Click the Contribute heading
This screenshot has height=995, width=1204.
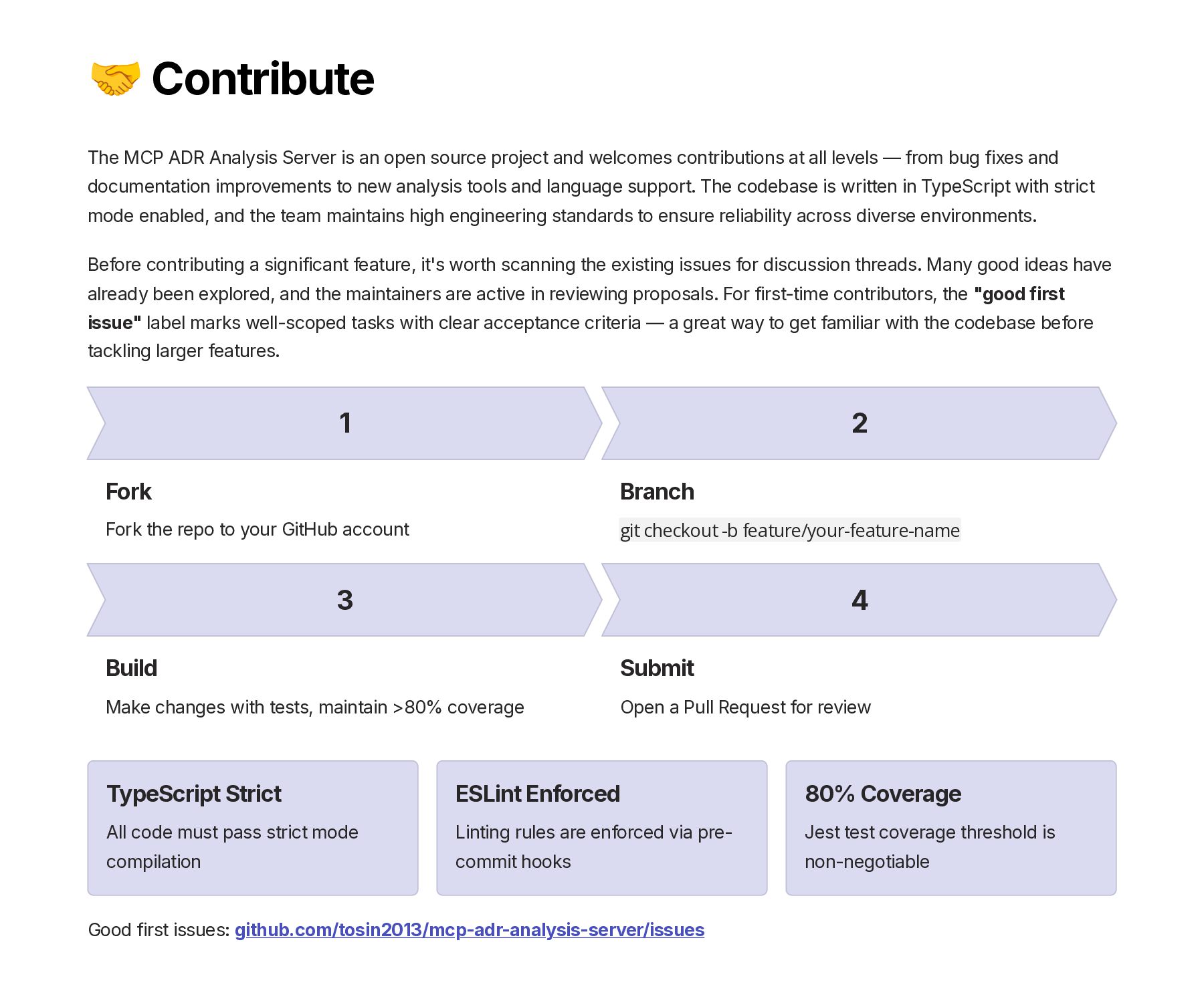pyautogui.click(x=263, y=79)
